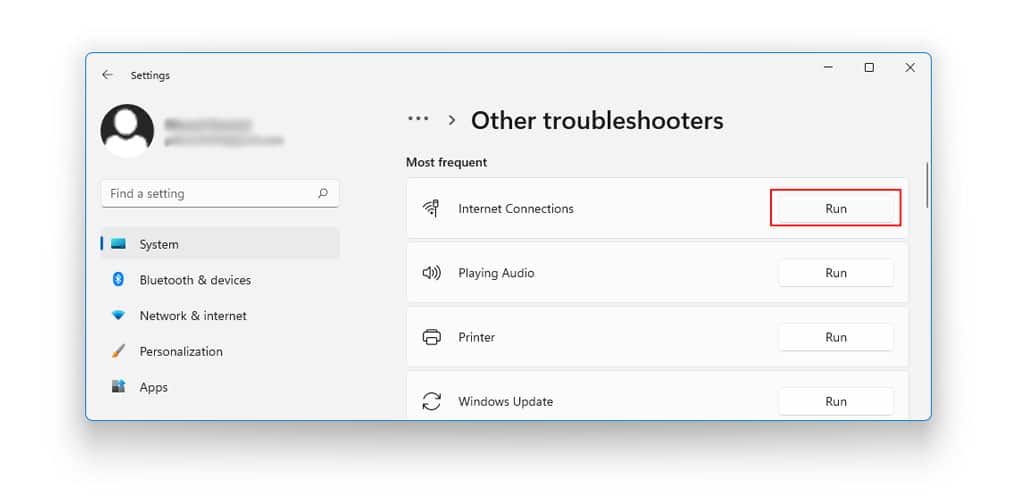Click the Bluetooth icon in sidebar
1009x500 pixels.
pyautogui.click(x=118, y=279)
